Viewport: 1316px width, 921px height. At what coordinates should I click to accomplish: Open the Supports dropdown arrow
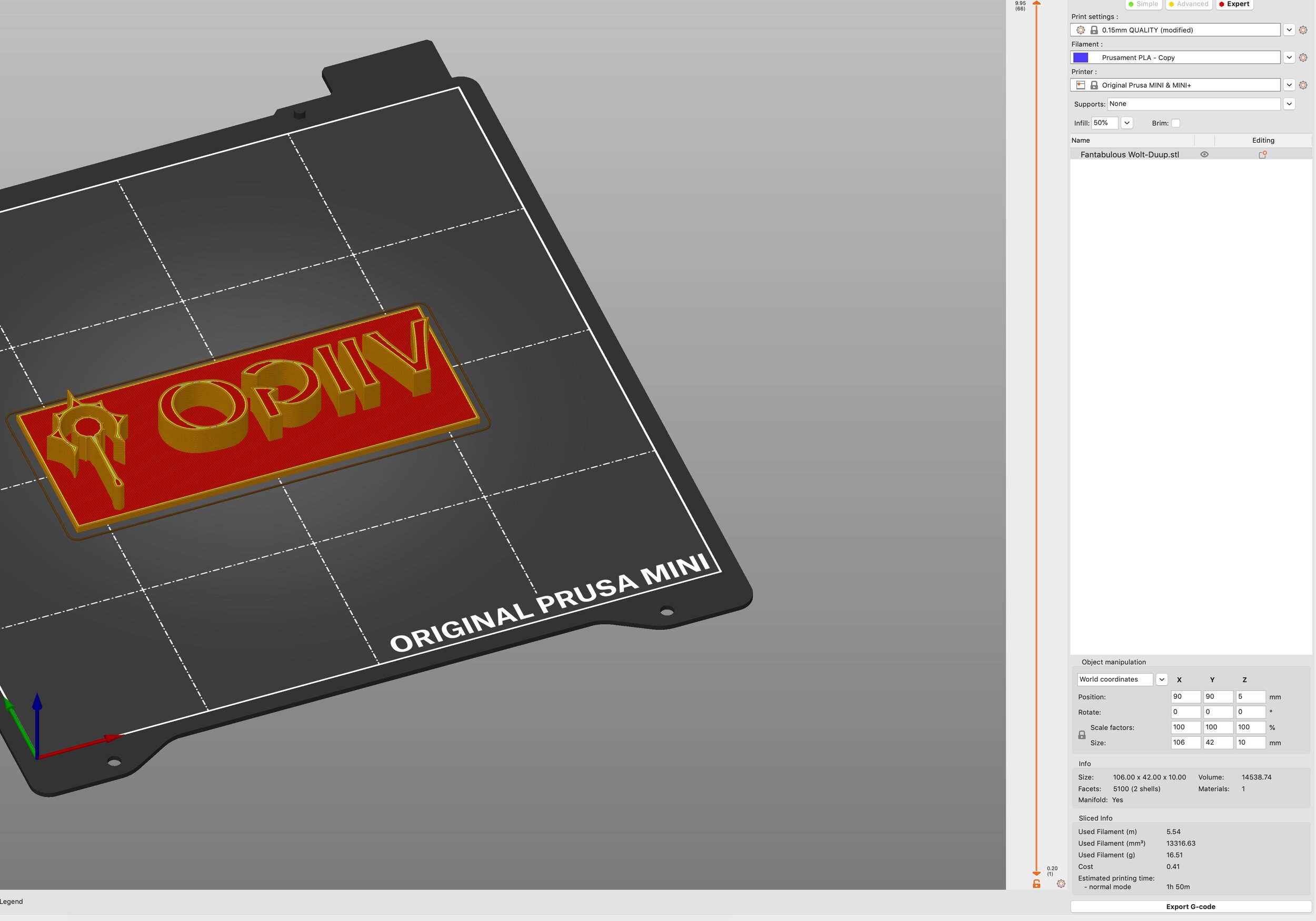[1289, 104]
